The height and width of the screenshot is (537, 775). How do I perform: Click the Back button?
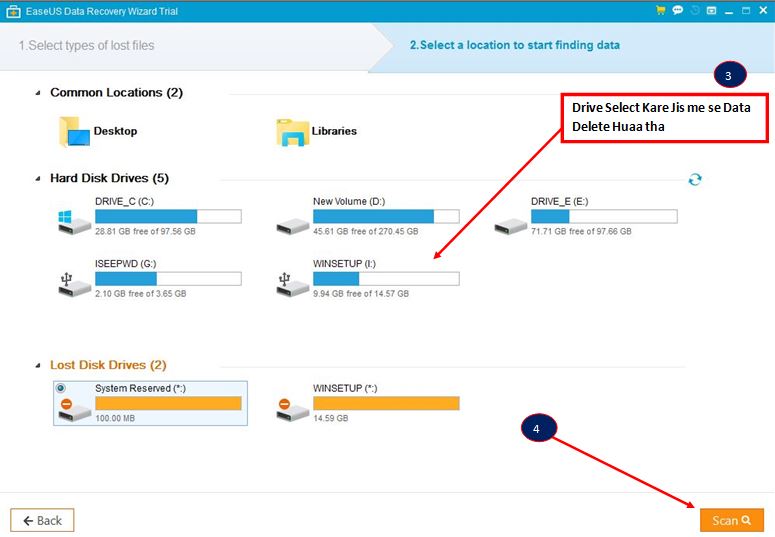(x=43, y=520)
